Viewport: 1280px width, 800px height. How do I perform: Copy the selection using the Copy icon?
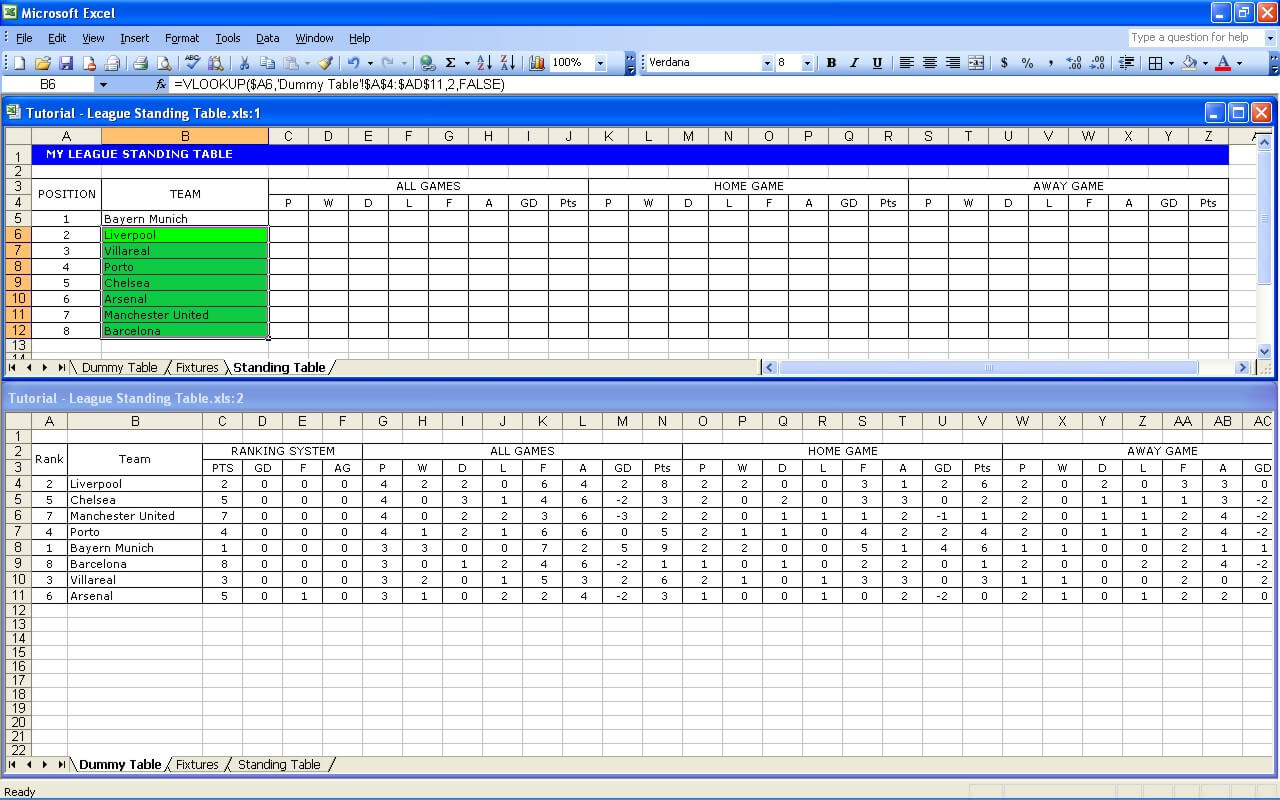point(267,63)
